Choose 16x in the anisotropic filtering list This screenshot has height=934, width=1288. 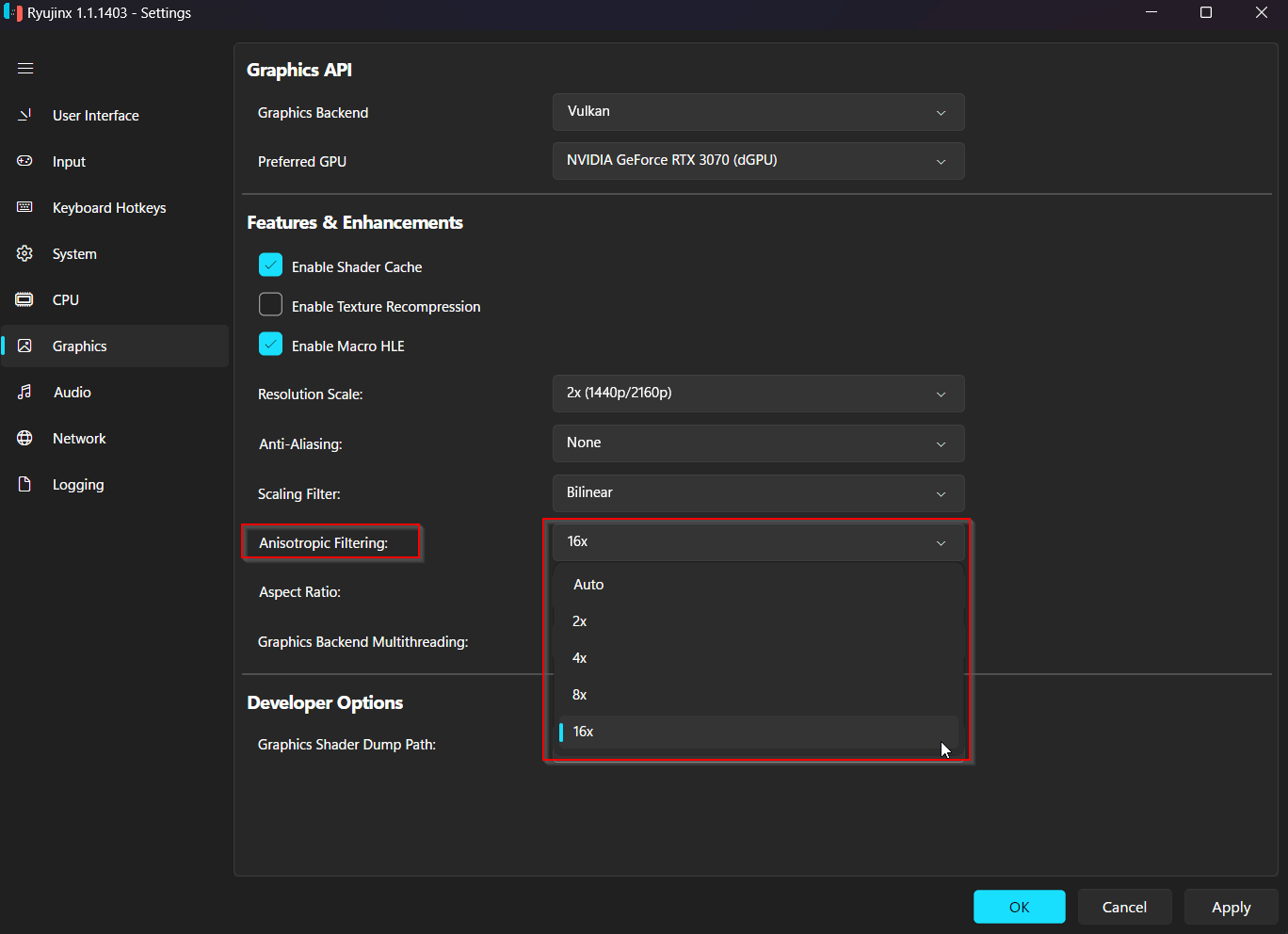[x=759, y=732]
